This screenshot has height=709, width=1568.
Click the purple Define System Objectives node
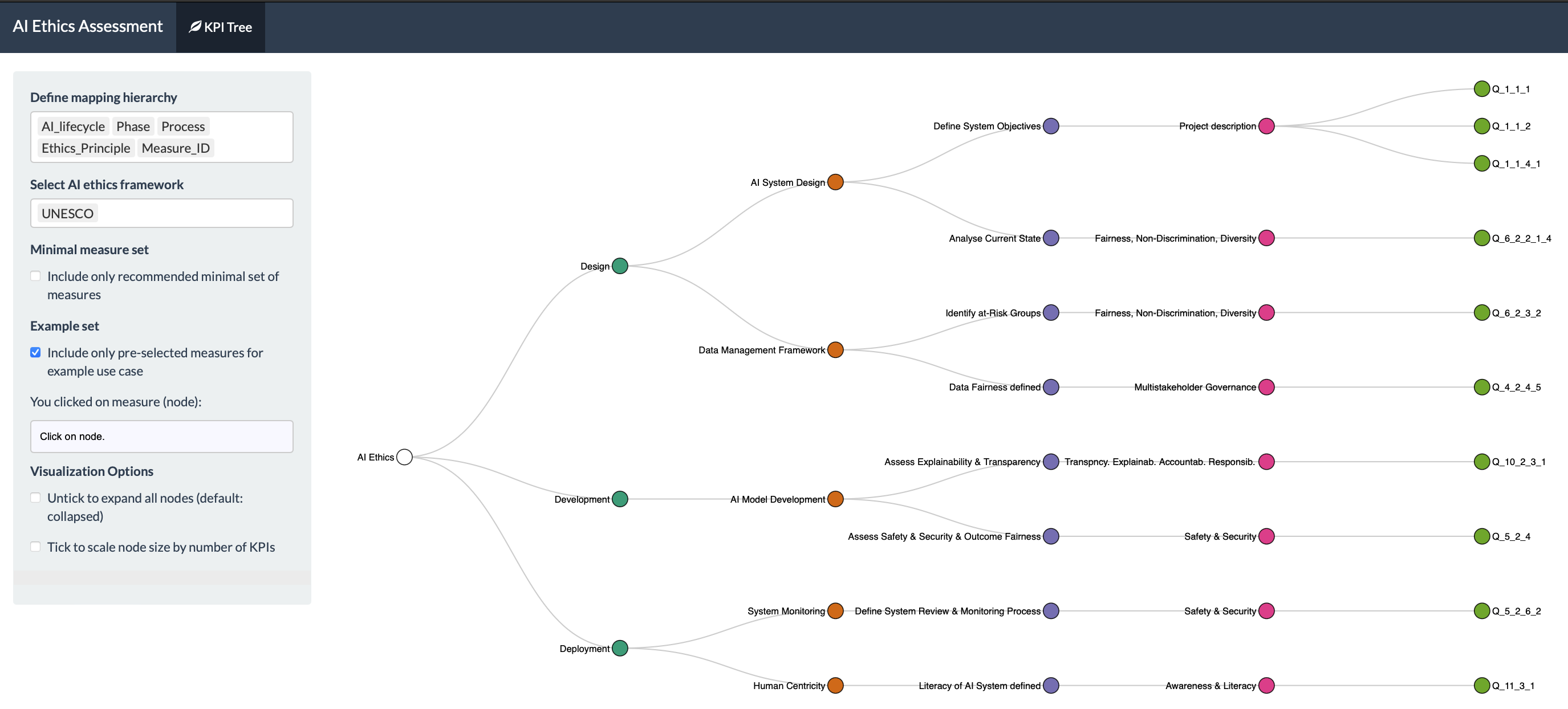[x=1051, y=126]
